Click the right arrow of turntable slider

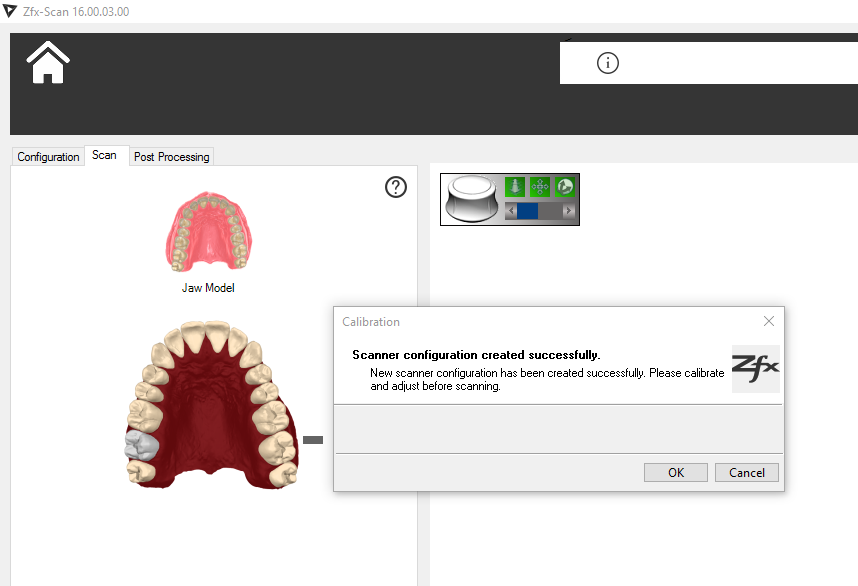(568, 211)
